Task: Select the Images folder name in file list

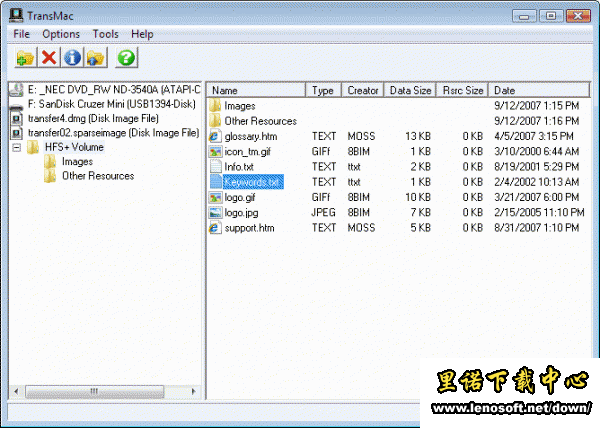Action: (x=240, y=106)
